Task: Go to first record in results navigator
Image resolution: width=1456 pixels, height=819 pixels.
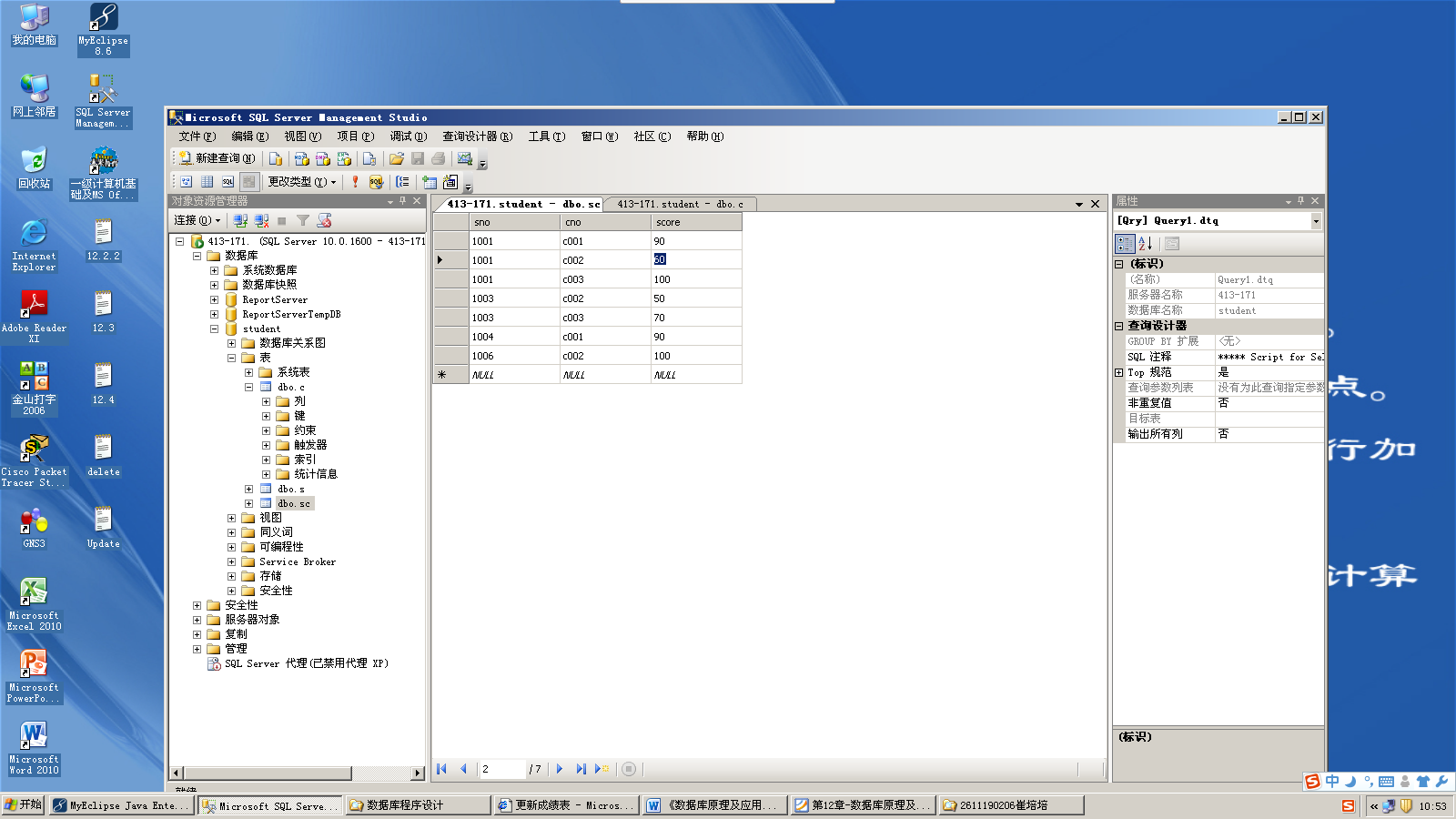Action: tap(441, 769)
